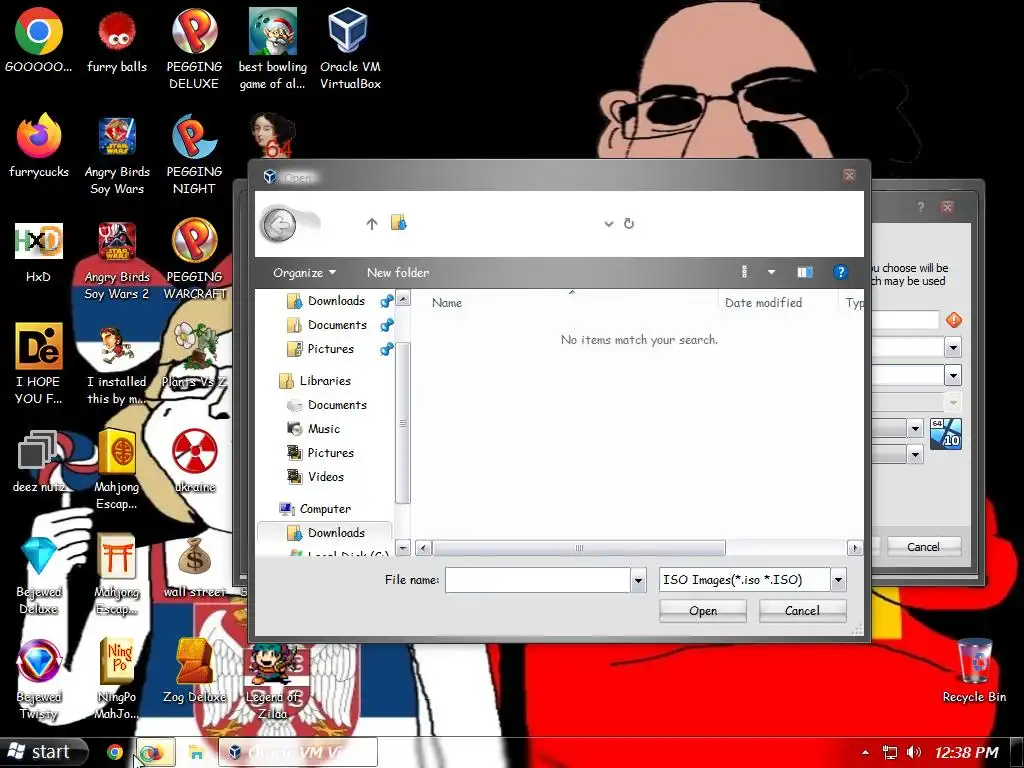
Task: Click the Open button
Action: pyautogui.click(x=703, y=611)
